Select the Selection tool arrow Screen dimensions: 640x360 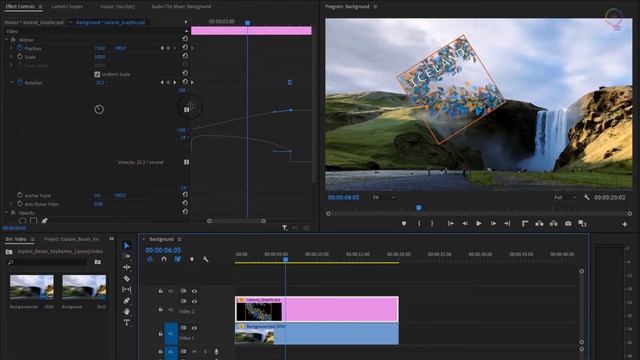click(127, 246)
